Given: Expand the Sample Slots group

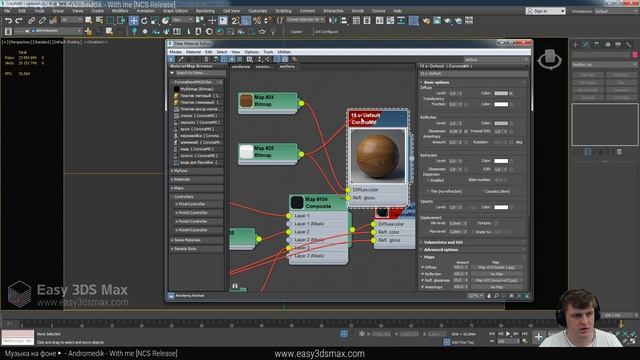Looking at the screenshot, I should point(197,249).
